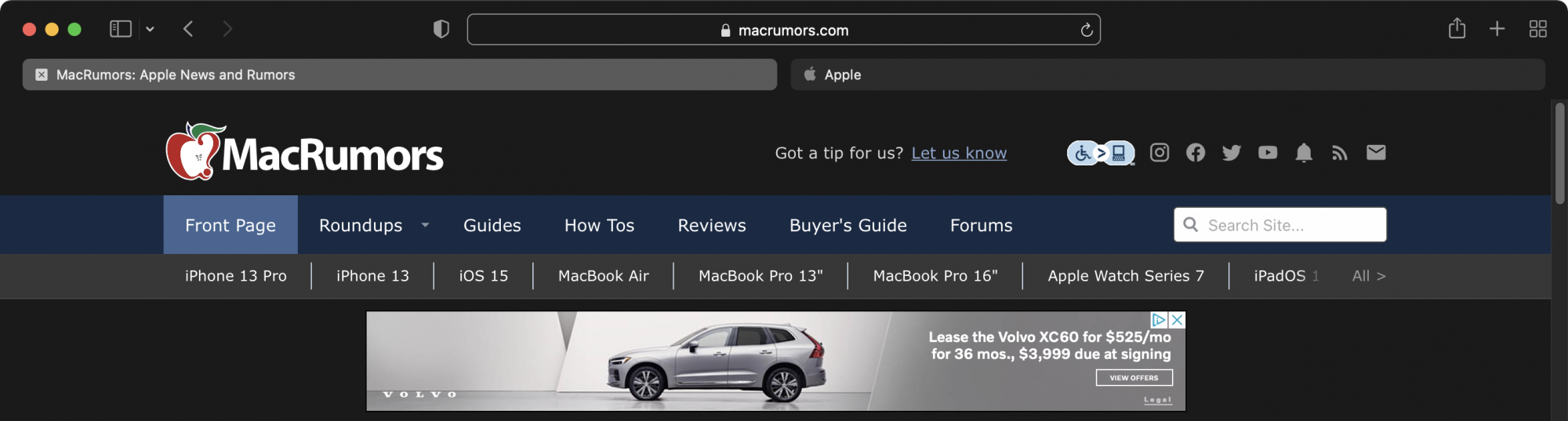Open the privacy report shield icon
This screenshot has height=421, width=1568.
point(441,29)
